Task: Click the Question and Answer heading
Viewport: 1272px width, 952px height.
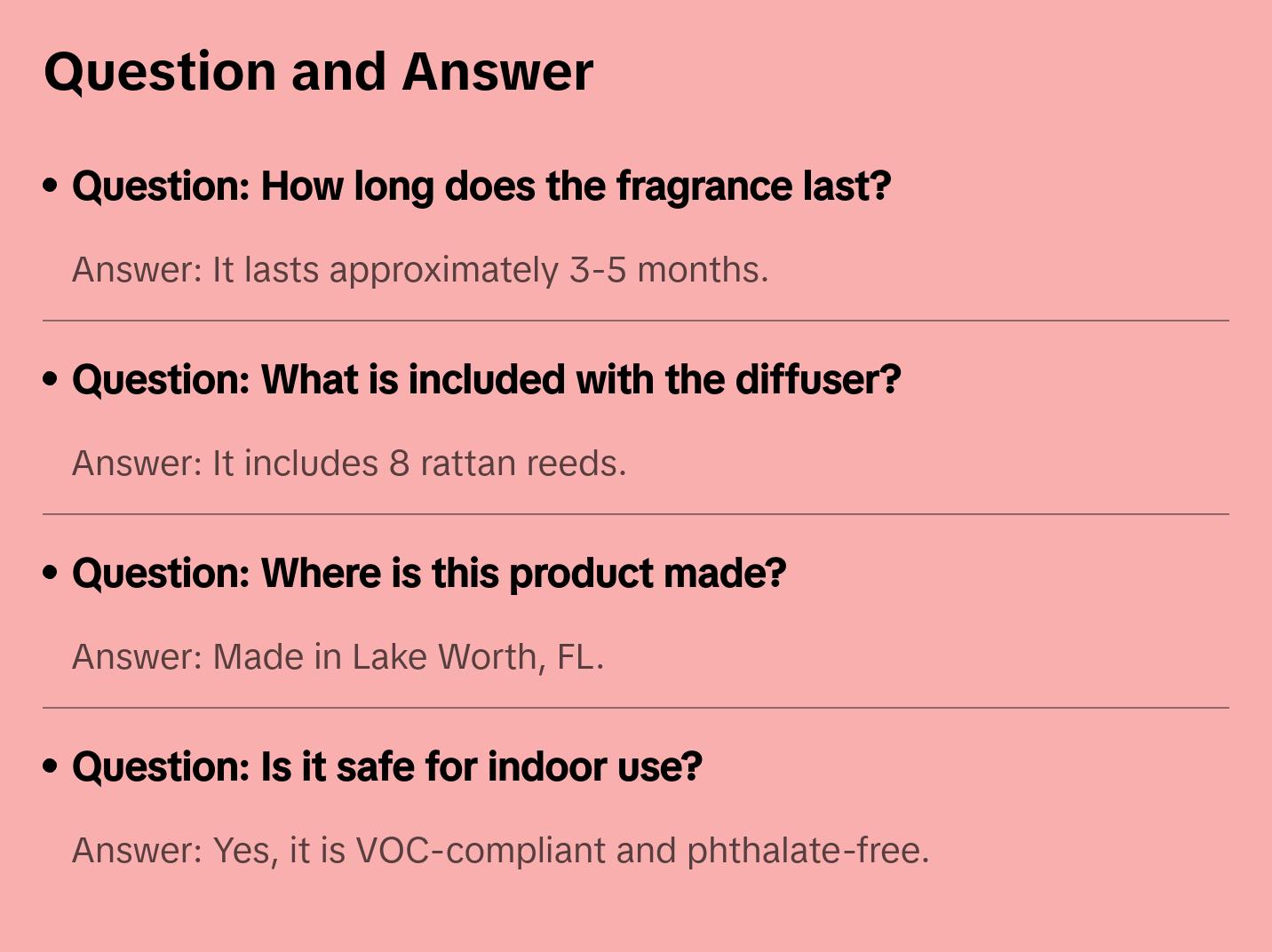Action: click(x=318, y=71)
